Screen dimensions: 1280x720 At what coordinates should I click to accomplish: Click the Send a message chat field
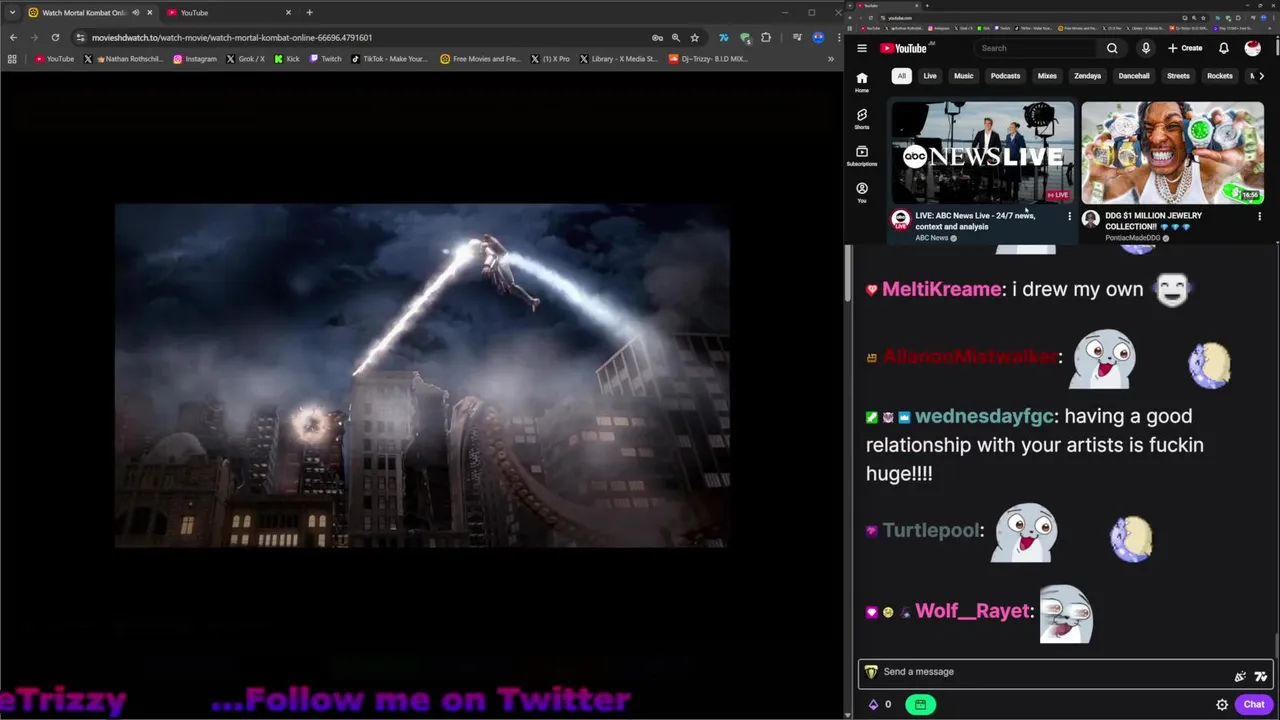coord(1050,672)
